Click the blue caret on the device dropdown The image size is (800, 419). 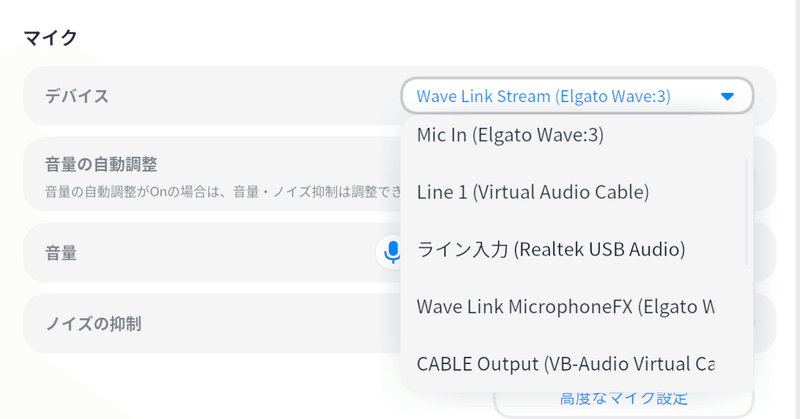click(x=727, y=97)
